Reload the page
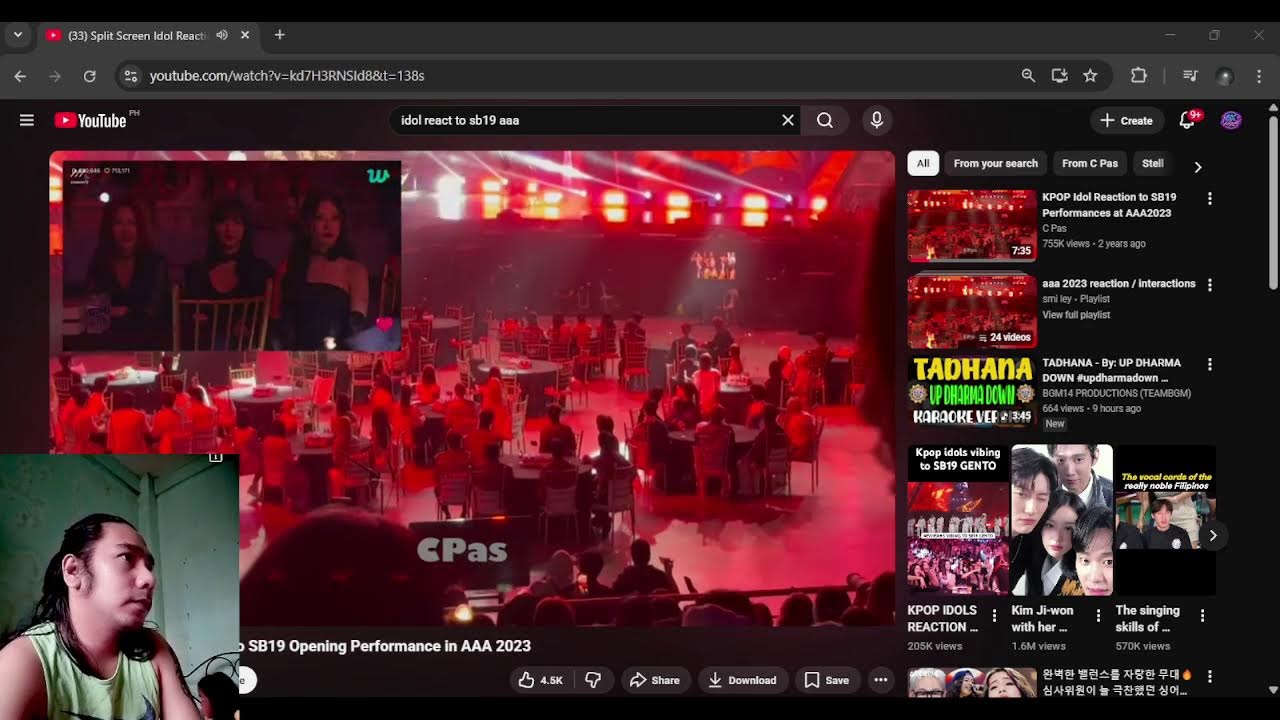This screenshot has width=1280, height=720. click(89, 76)
